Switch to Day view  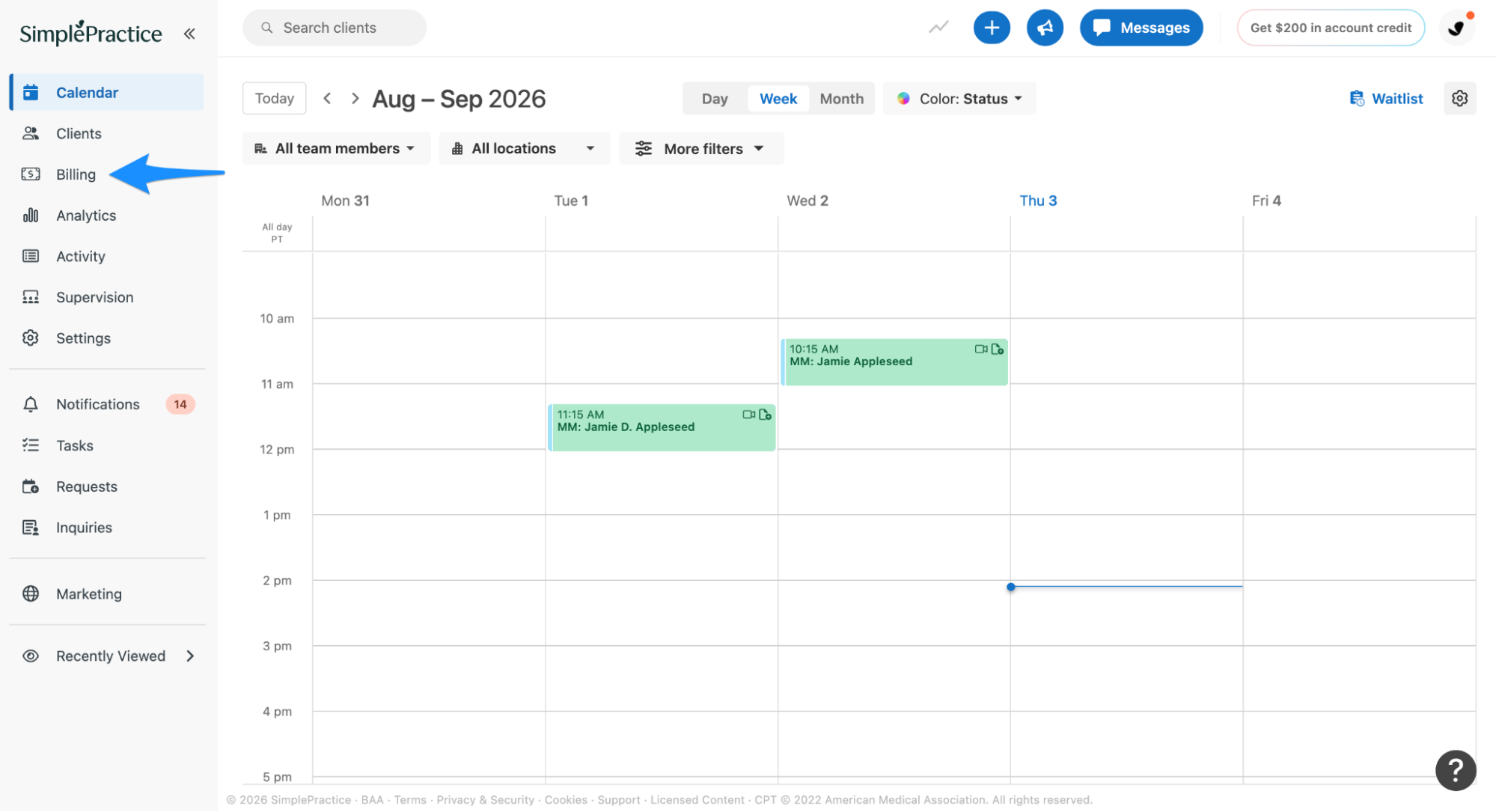pos(714,98)
